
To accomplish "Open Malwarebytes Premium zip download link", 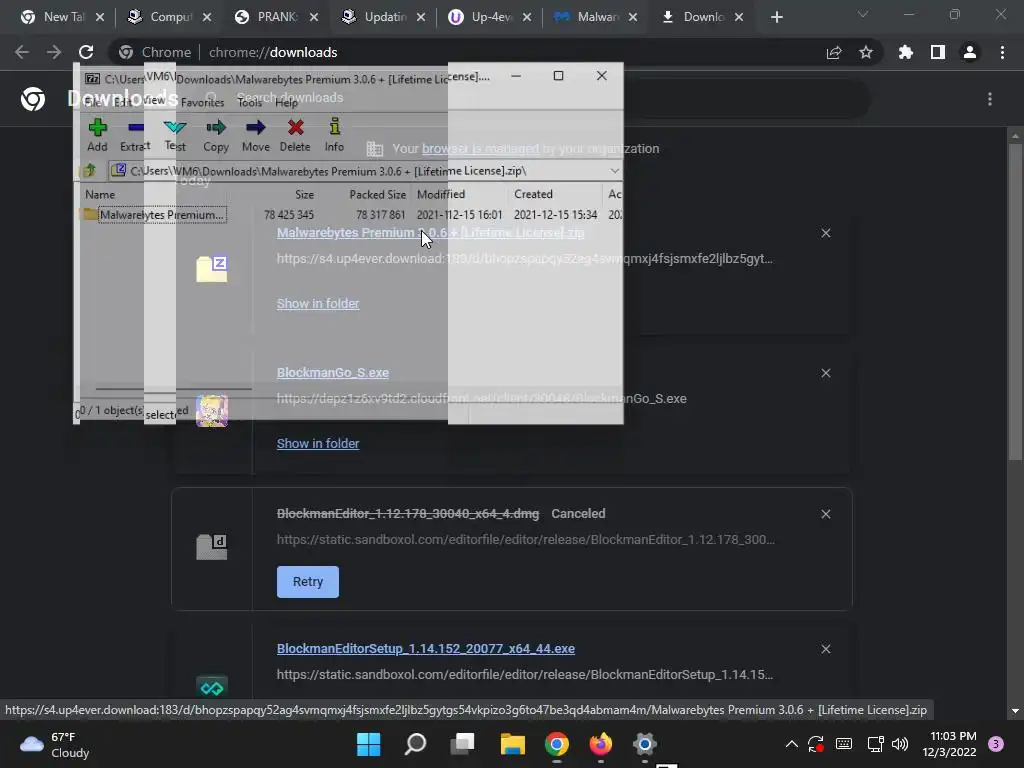I will coord(430,232).
